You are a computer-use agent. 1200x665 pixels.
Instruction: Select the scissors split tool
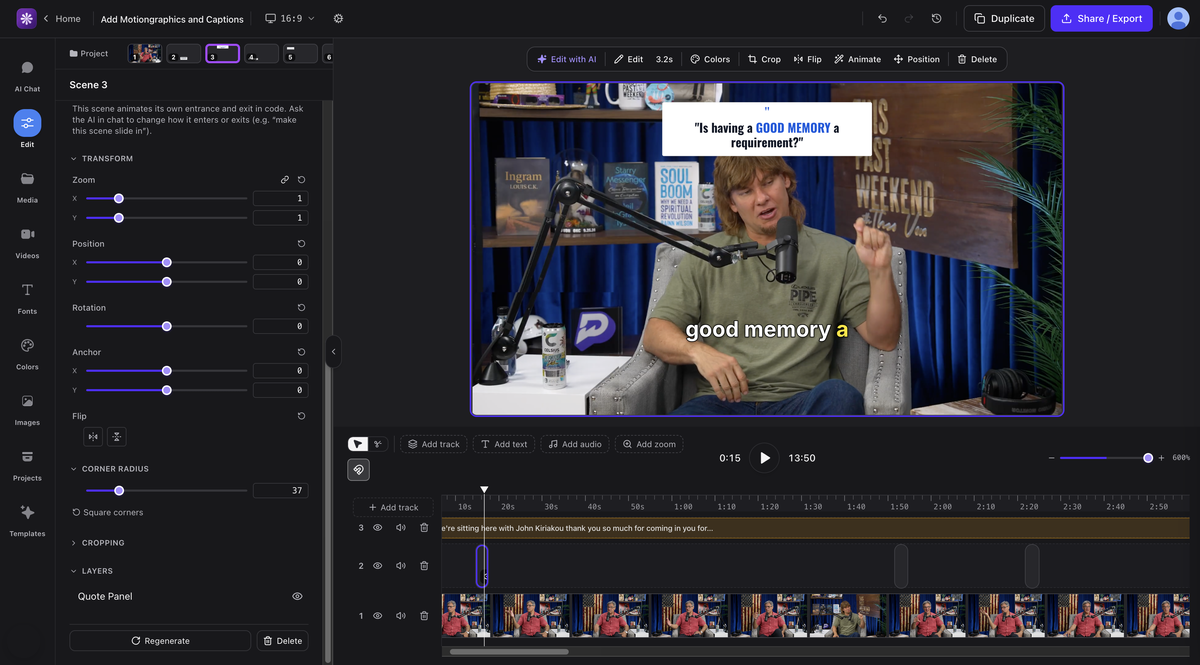point(378,444)
